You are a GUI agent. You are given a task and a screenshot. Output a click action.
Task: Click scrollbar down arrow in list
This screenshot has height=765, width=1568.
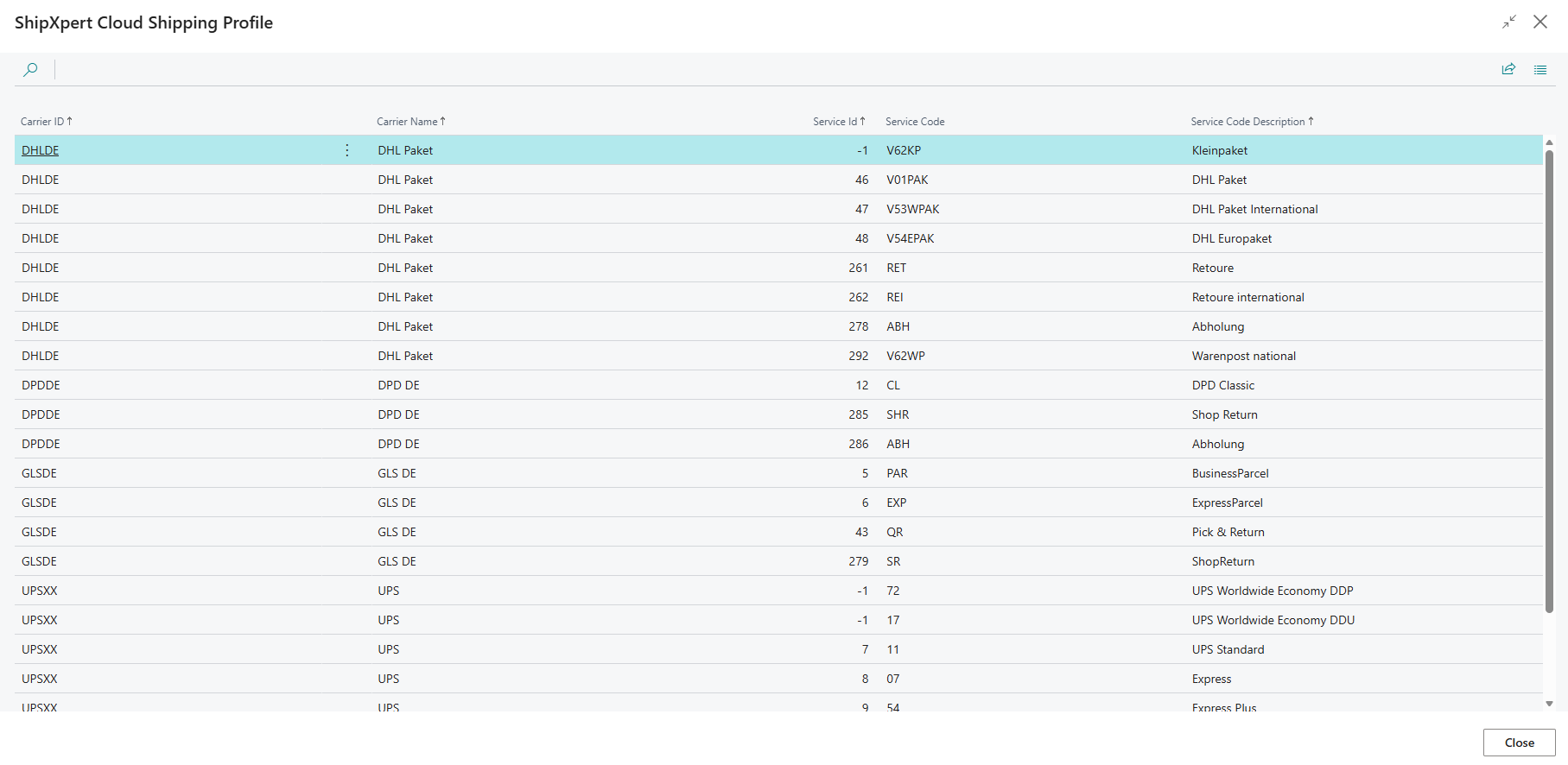tap(1549, 704)
